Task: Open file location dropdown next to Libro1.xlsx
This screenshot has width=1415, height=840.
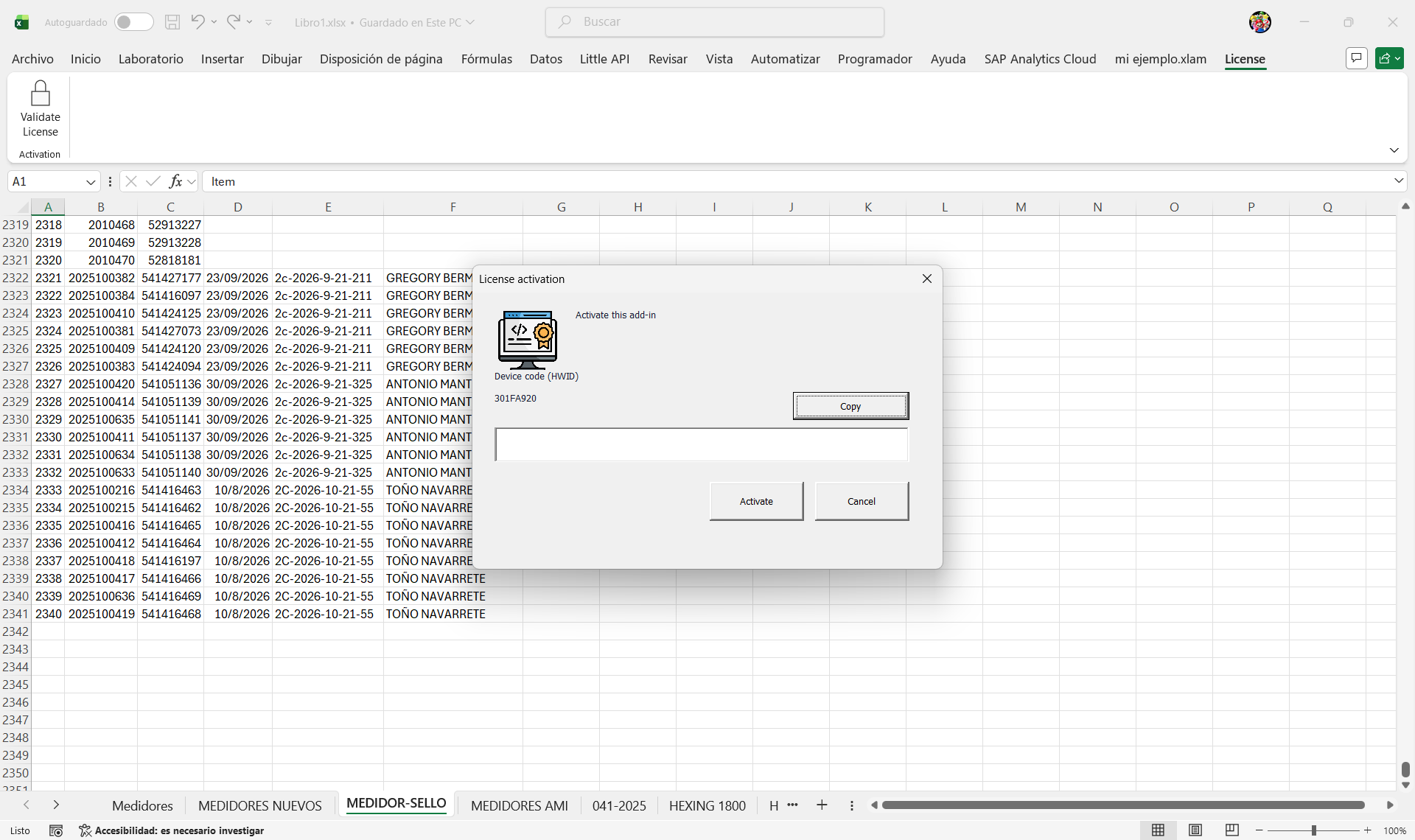Action: coord(470,22)
